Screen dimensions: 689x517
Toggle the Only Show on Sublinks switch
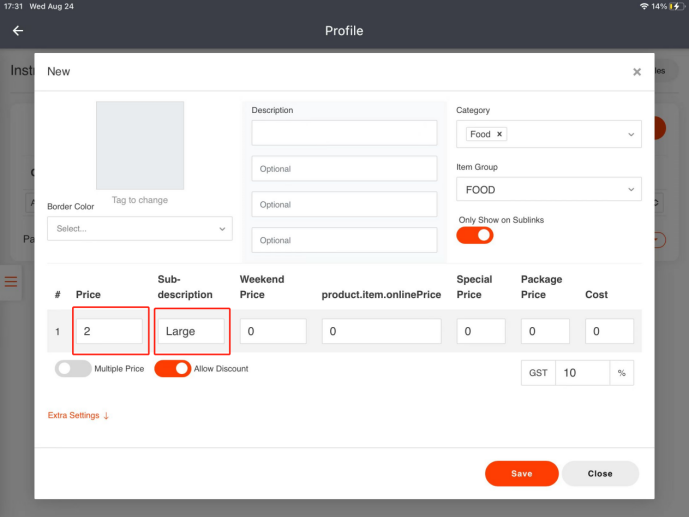(475, 235)
